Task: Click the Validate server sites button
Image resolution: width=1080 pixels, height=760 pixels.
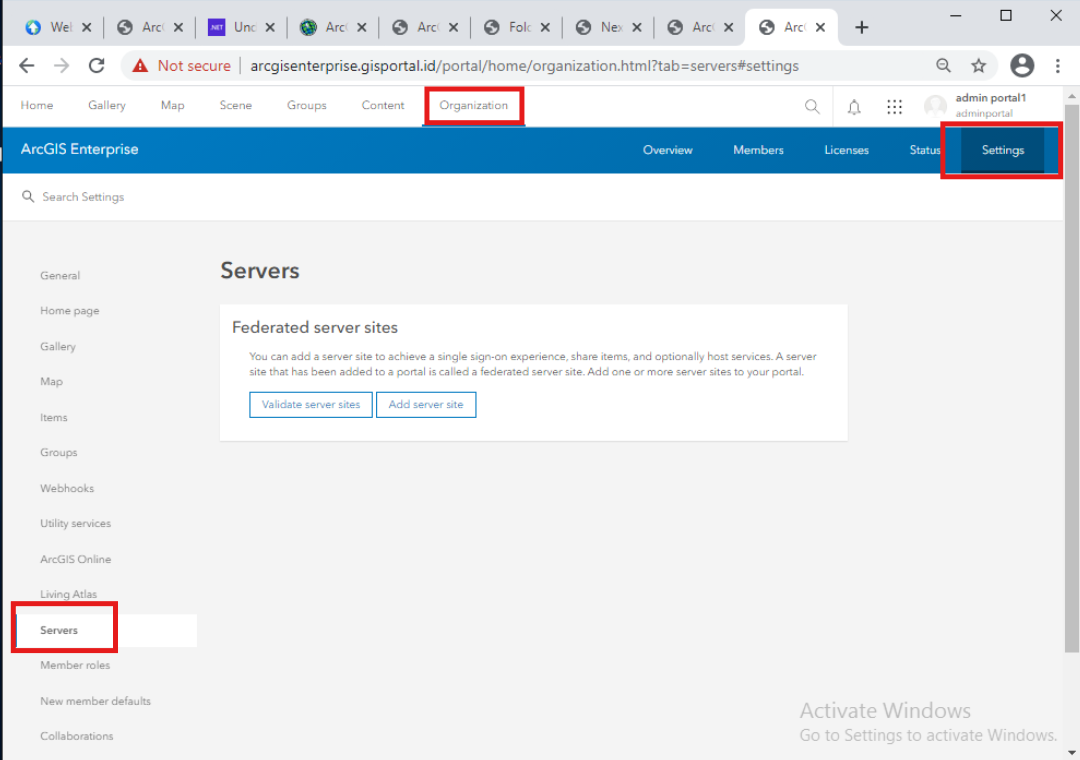Action: click(311, 404)
